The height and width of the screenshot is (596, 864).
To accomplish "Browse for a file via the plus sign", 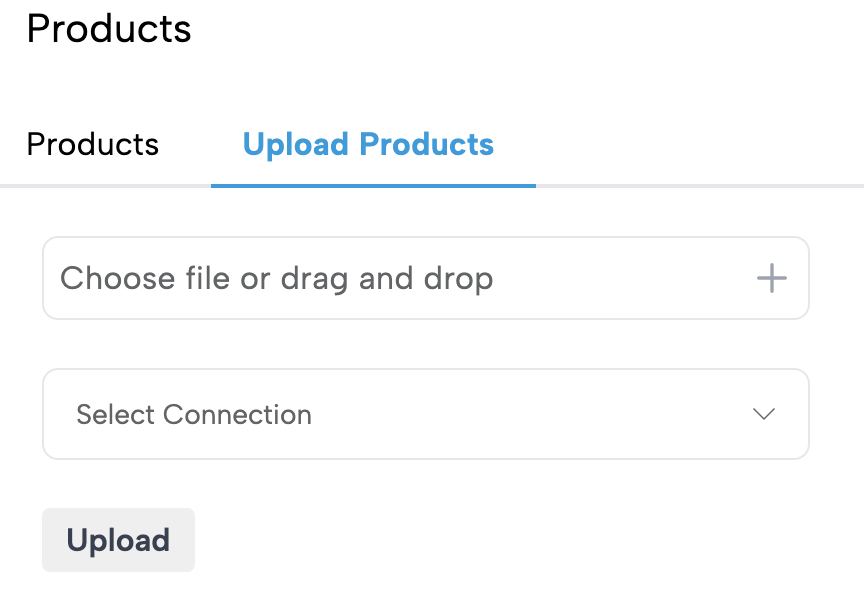I will coord(771,278).
